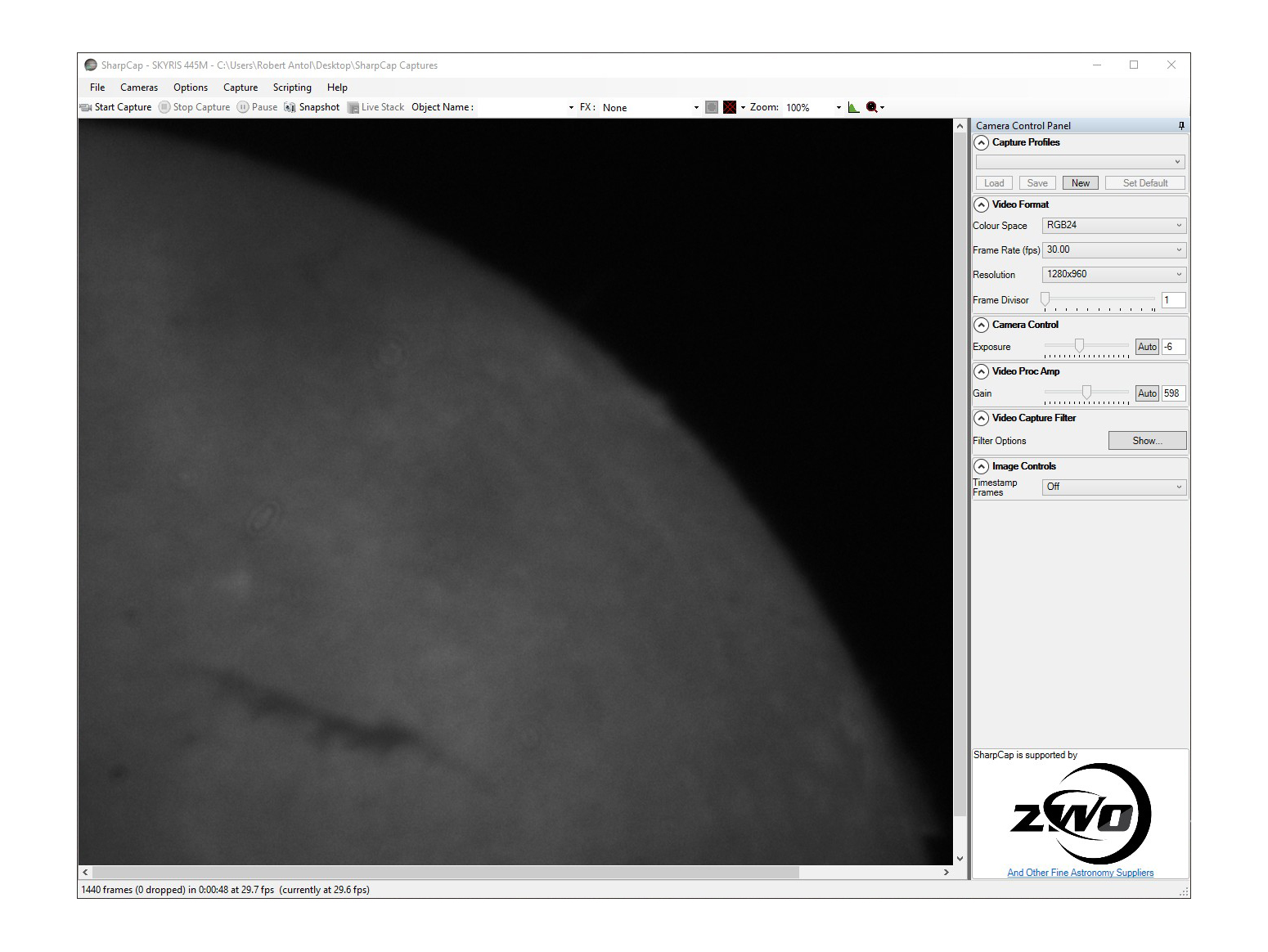Close the SharpCap window

coord(1171,65)
